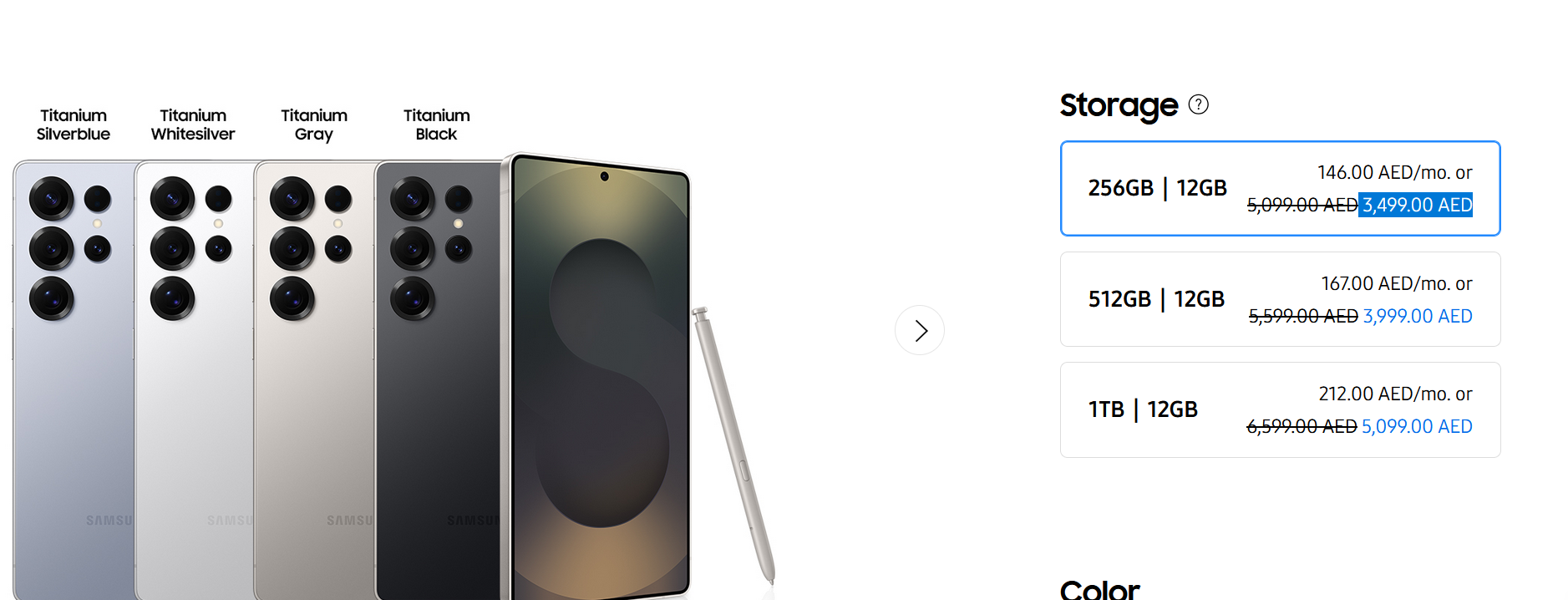The width and height of the screenshot is (1568, 600).
Task: Click the 167.00 AED/mo. installment text
Action: click(1396, 283)
